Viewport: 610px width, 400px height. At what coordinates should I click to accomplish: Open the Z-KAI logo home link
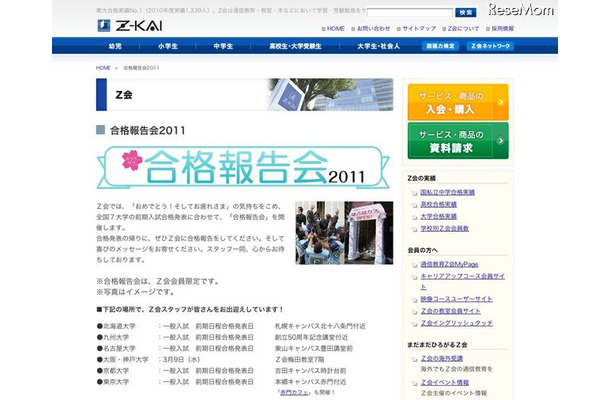pos(130,26)
